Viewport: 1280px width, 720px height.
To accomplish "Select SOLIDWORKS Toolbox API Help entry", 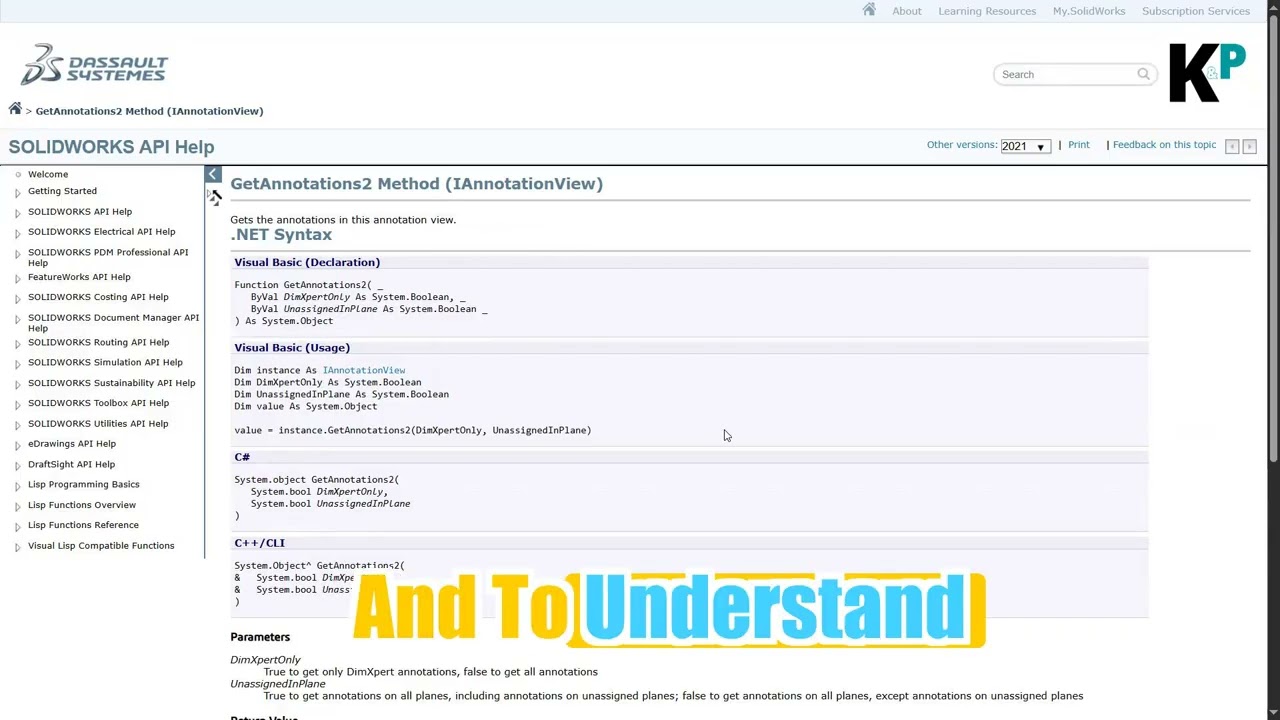I will [98, 403].
